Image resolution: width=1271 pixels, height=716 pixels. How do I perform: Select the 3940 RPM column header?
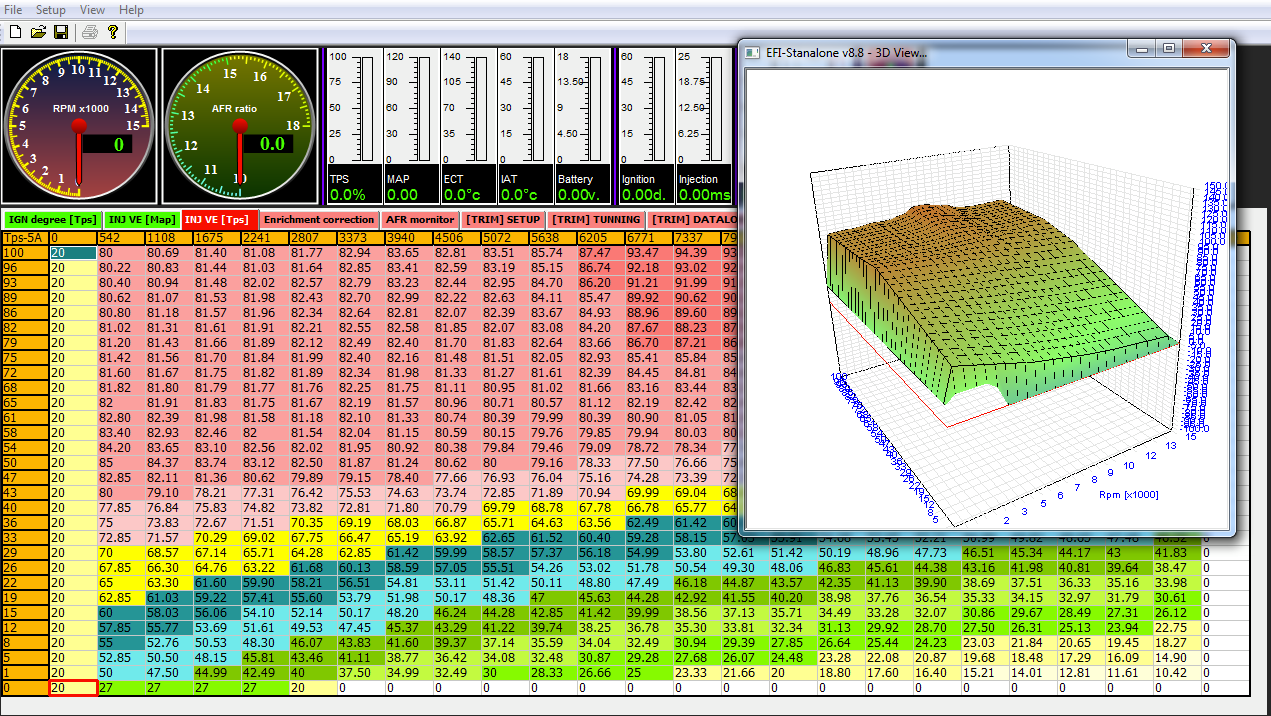pos(409,239)
